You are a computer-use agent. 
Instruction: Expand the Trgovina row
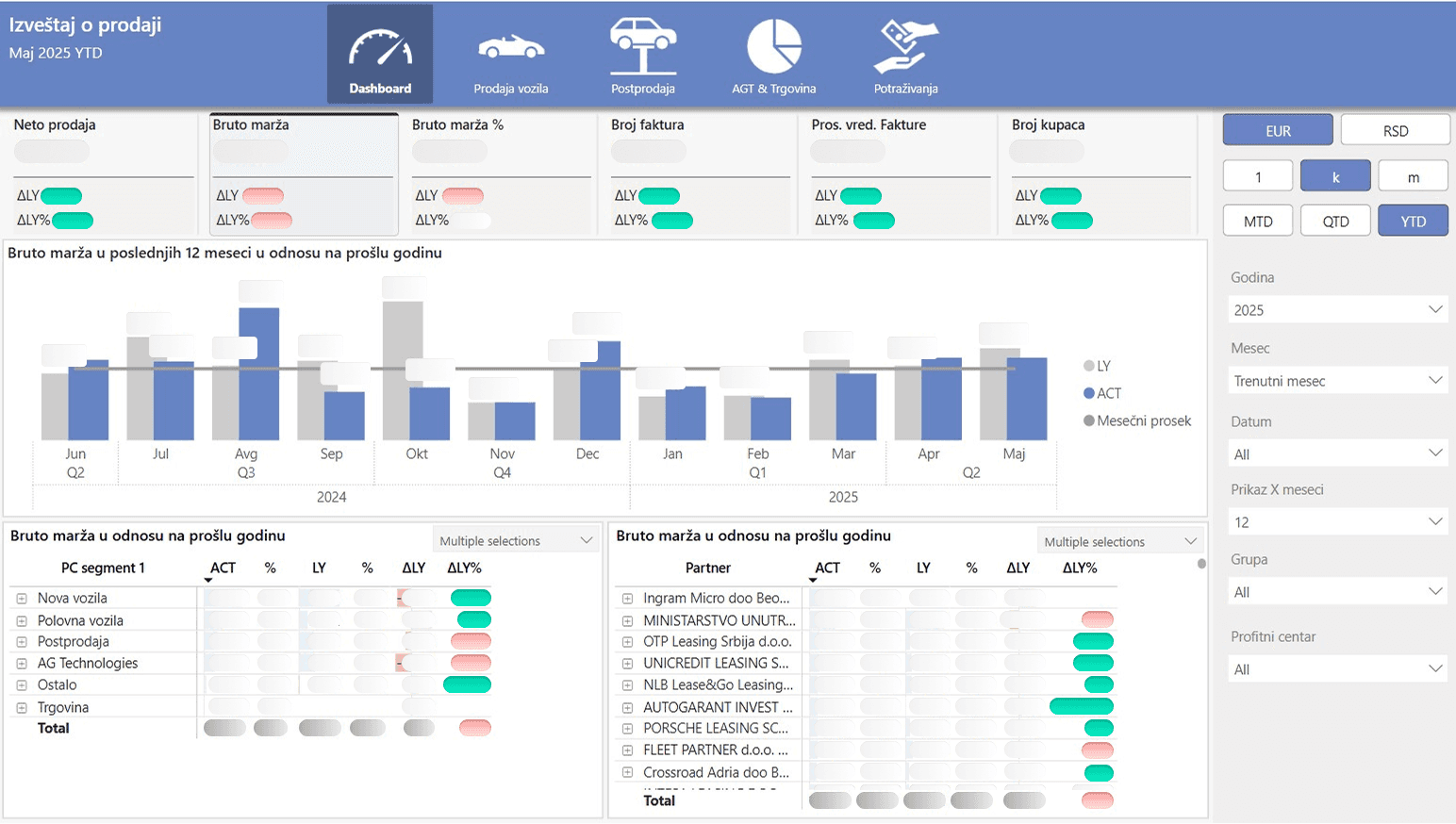21,707
